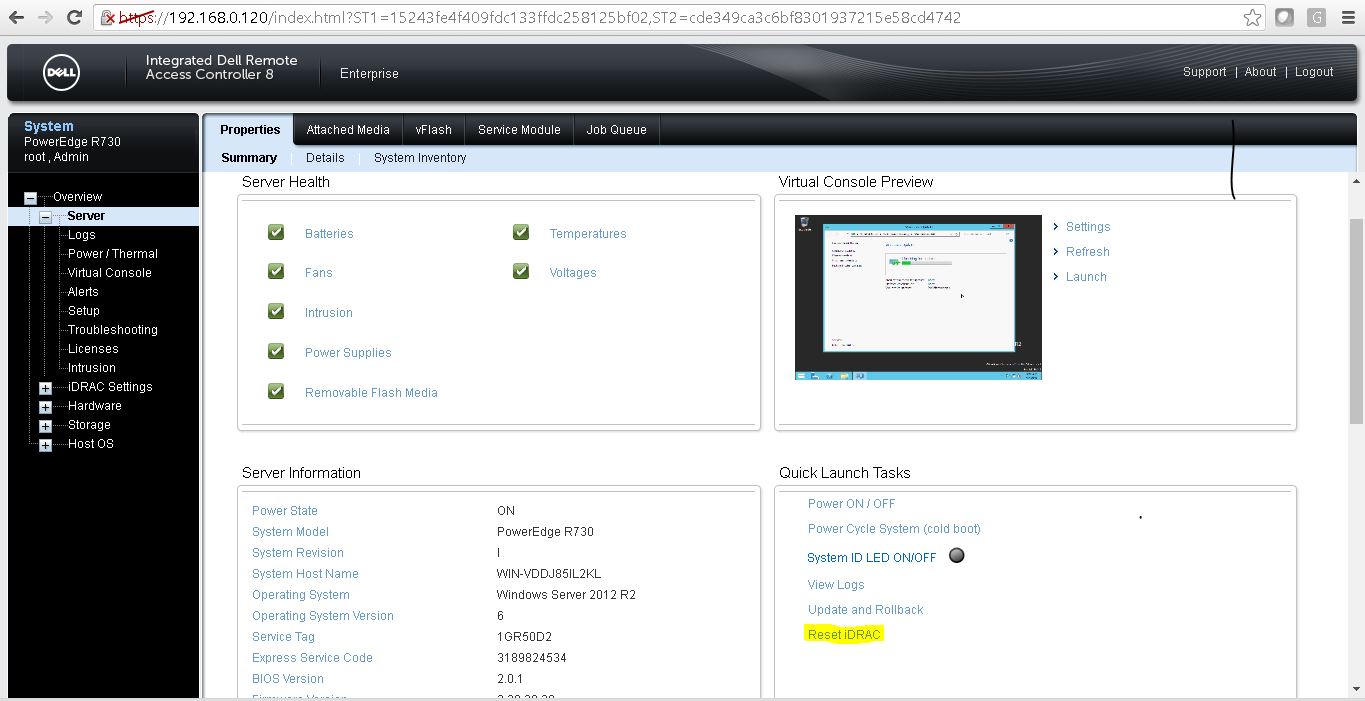Viewport: 1365px width, 701px height.
Task: Click the Temperatures health status icon
Action: pyautogui.click(x=520, y=232)
